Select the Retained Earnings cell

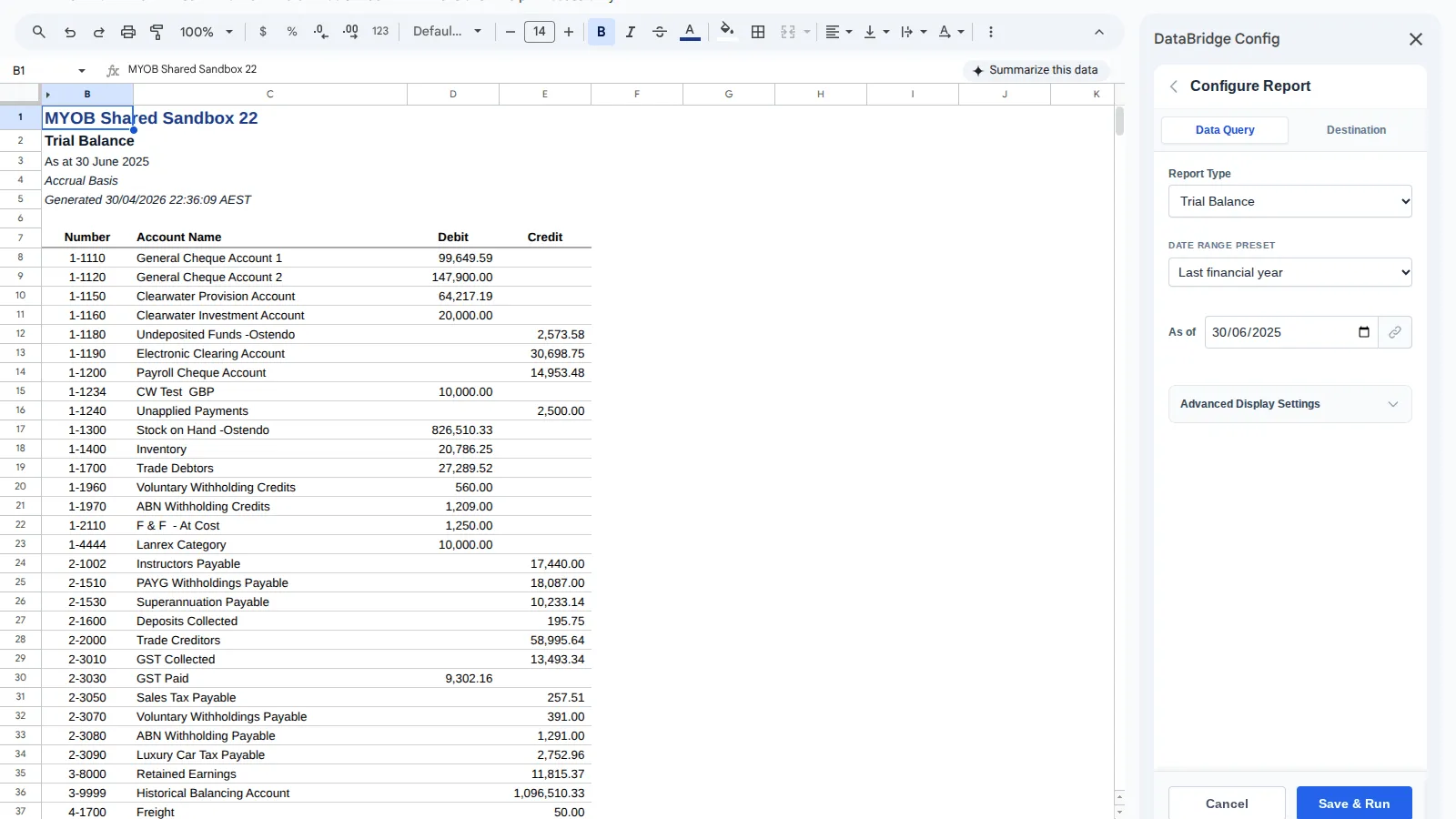pos(270,774)
